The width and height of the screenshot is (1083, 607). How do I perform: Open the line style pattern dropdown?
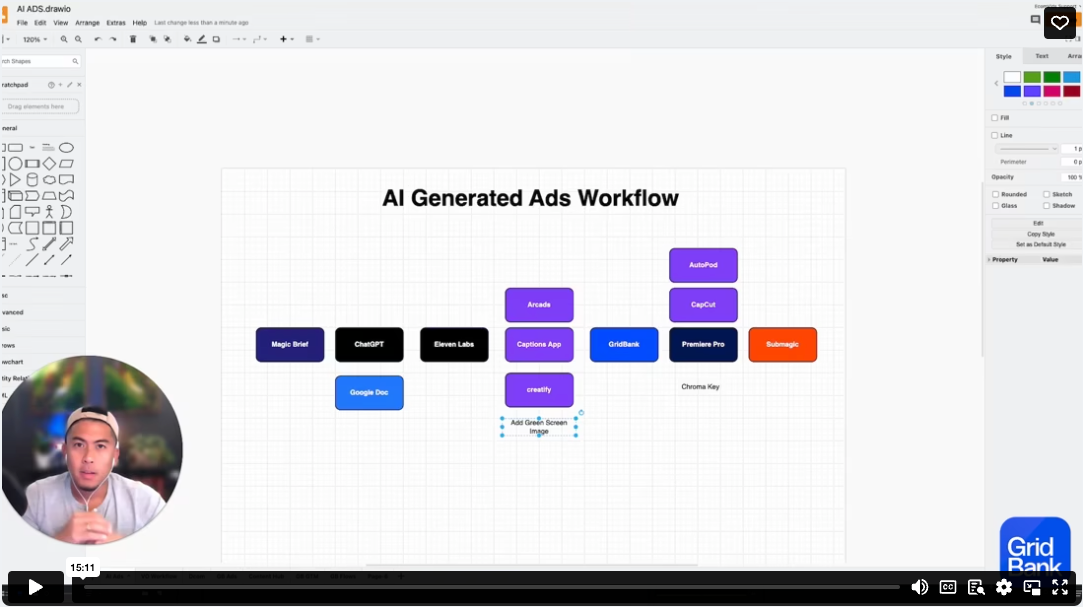[1026, 148]
